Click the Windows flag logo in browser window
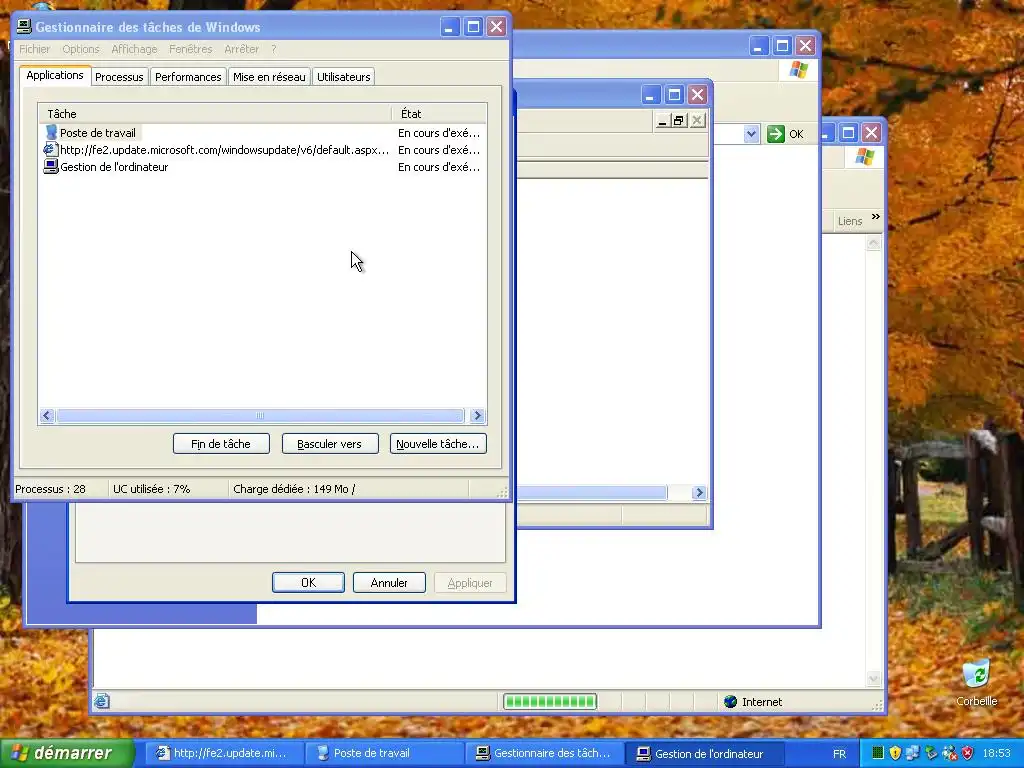1024x768 pixels. tap(864, 157)
